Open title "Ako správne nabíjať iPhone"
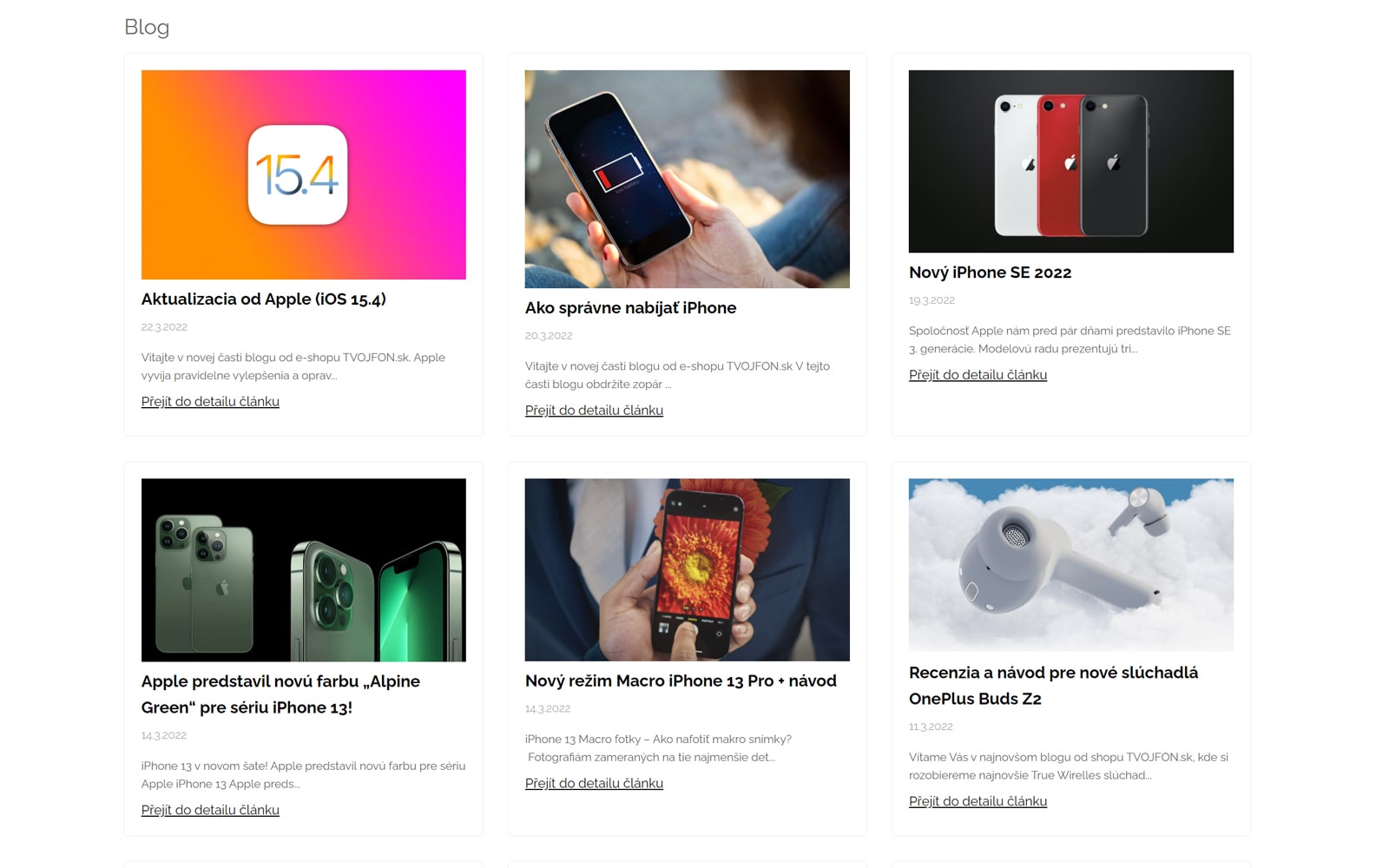The height and width of the screenshot is (868, 1389). (x=630, y=308)
